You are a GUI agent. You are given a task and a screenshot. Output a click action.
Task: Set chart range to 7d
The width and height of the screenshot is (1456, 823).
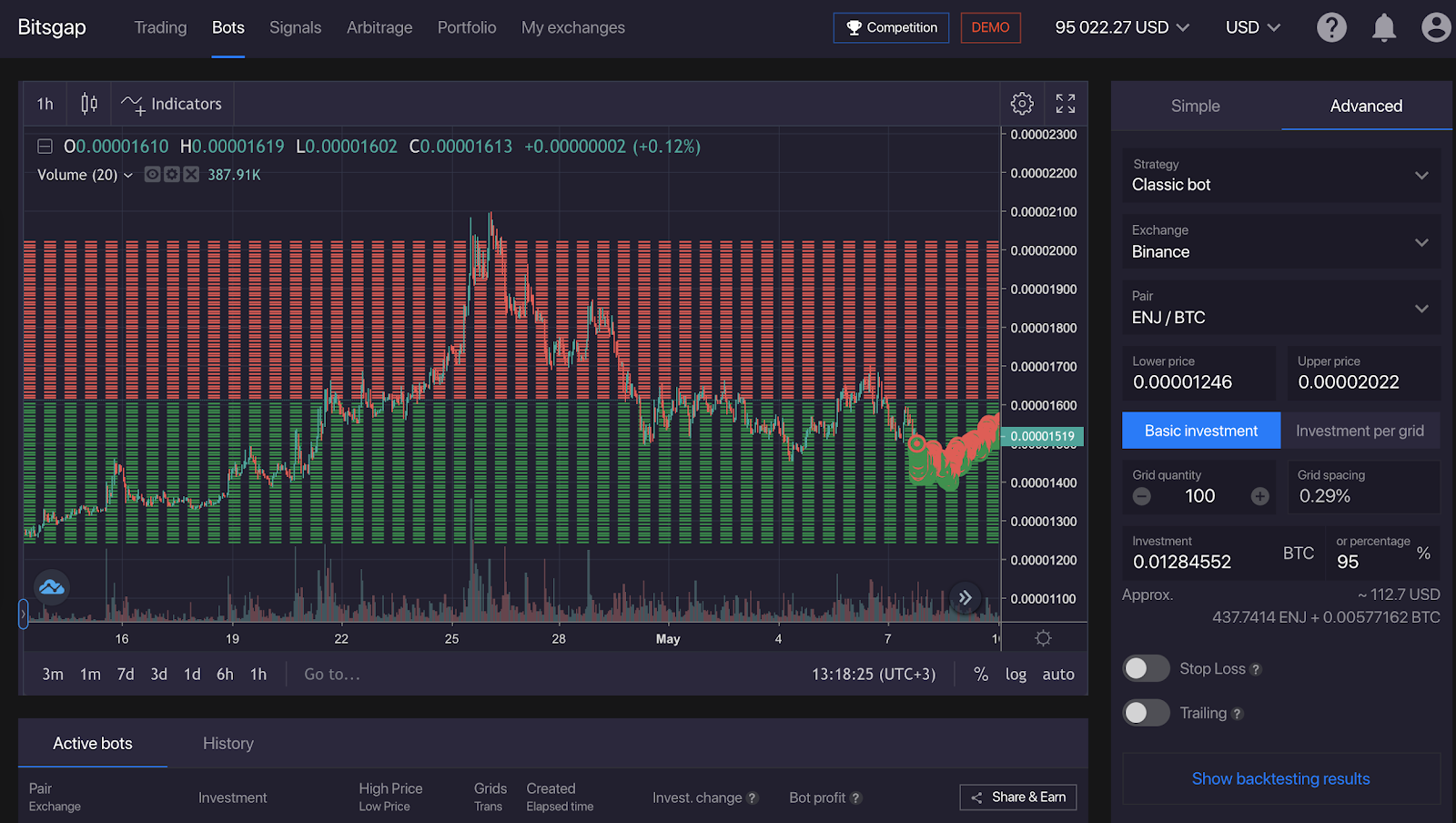click(x=126, y=675)
